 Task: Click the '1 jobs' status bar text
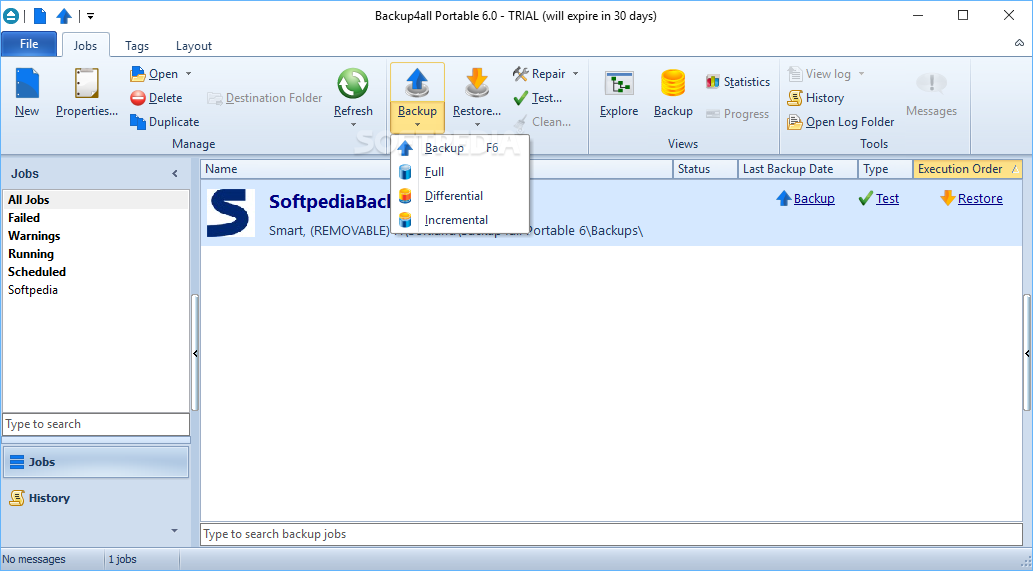[123, 559]
